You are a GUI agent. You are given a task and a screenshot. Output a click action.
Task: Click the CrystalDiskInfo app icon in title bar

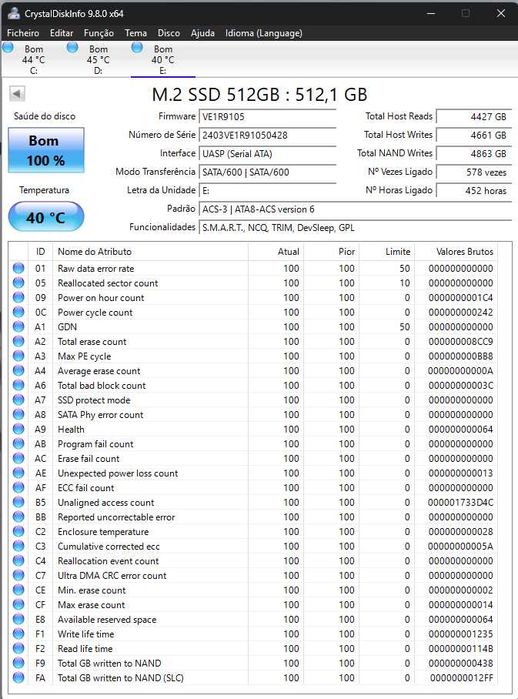tap(14, 13)
